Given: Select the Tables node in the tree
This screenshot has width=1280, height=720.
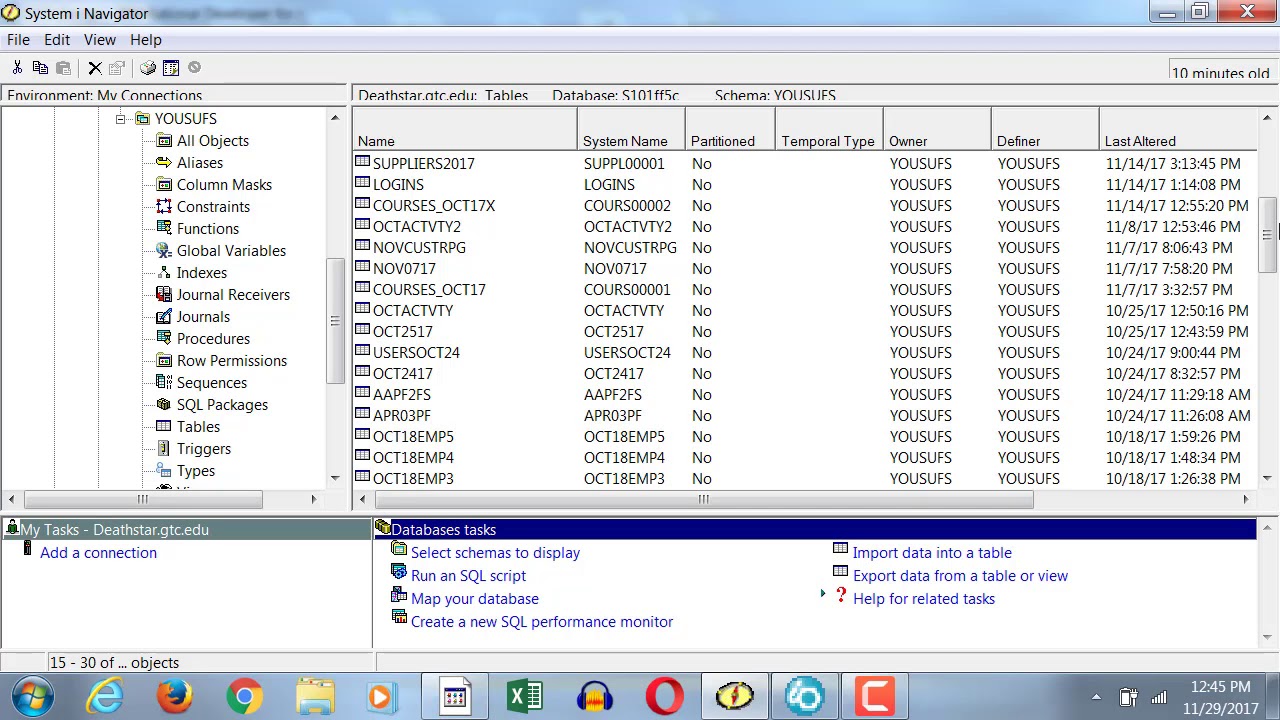Looking at the screenshot, I should [198, 427].
